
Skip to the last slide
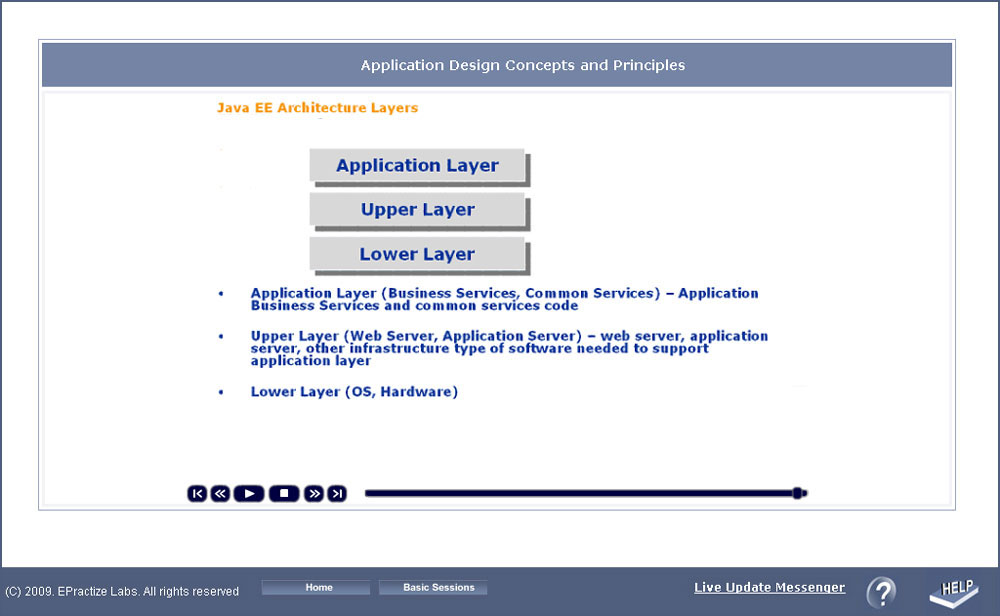coord(337,494)
